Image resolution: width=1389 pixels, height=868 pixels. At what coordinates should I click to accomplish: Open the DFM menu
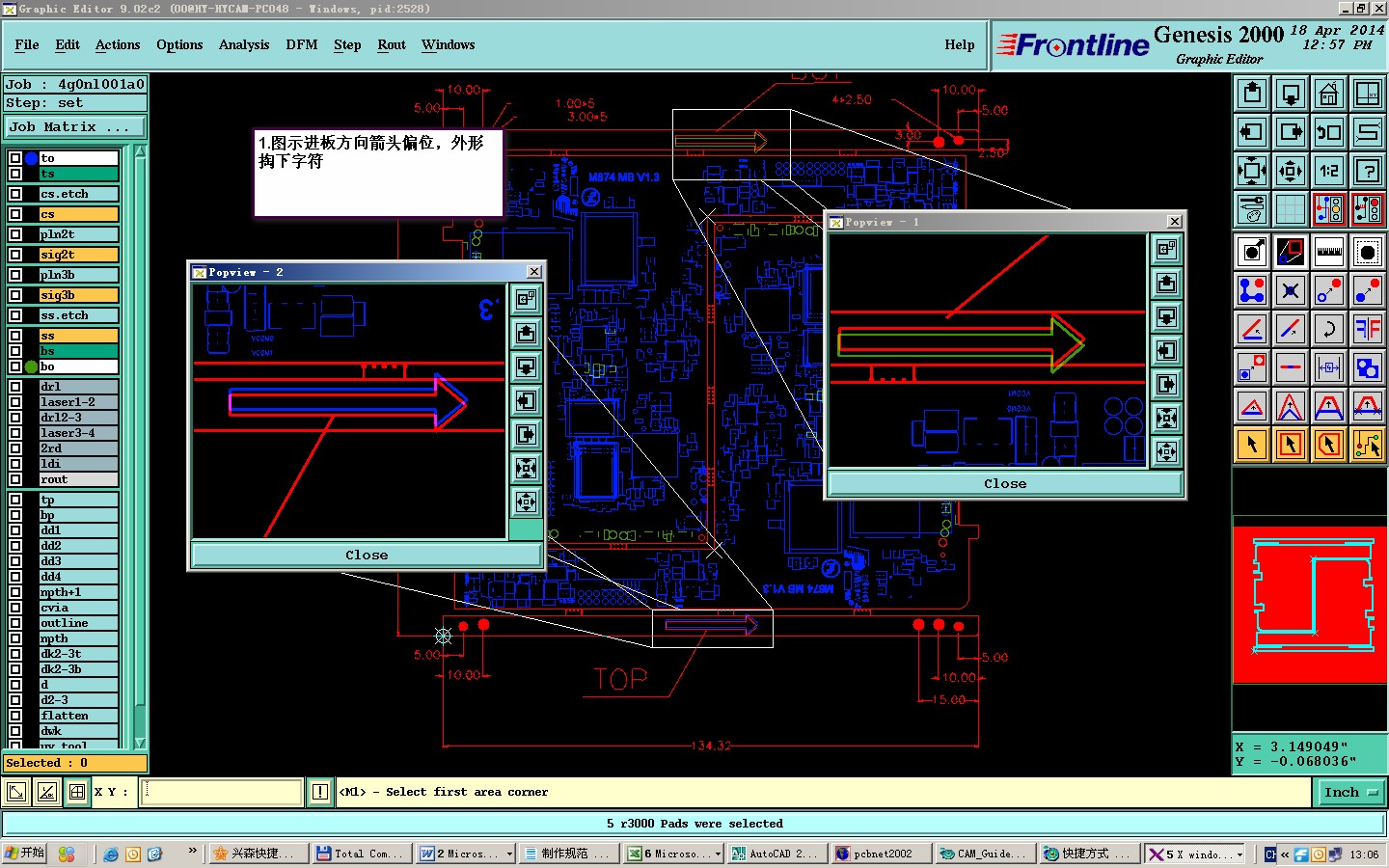(x=302, y=45)
